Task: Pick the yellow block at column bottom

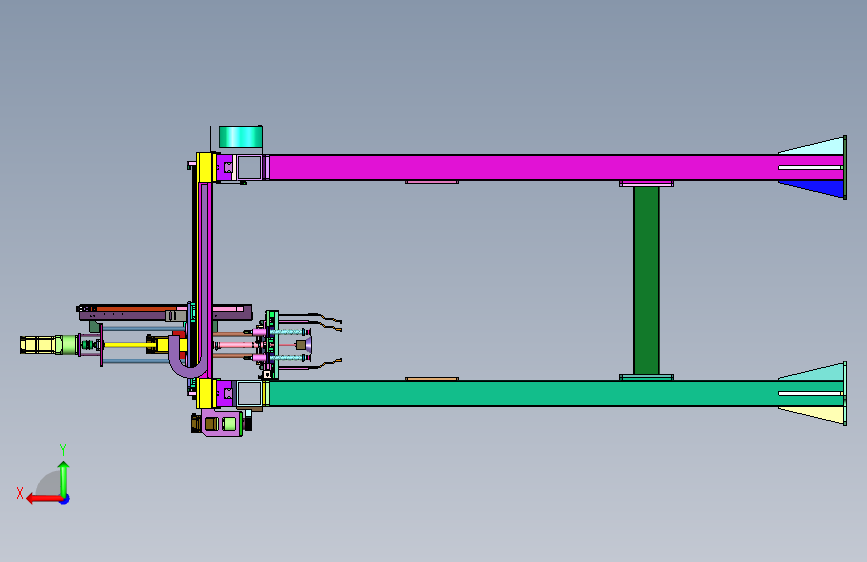Action: tap(206, 393)
